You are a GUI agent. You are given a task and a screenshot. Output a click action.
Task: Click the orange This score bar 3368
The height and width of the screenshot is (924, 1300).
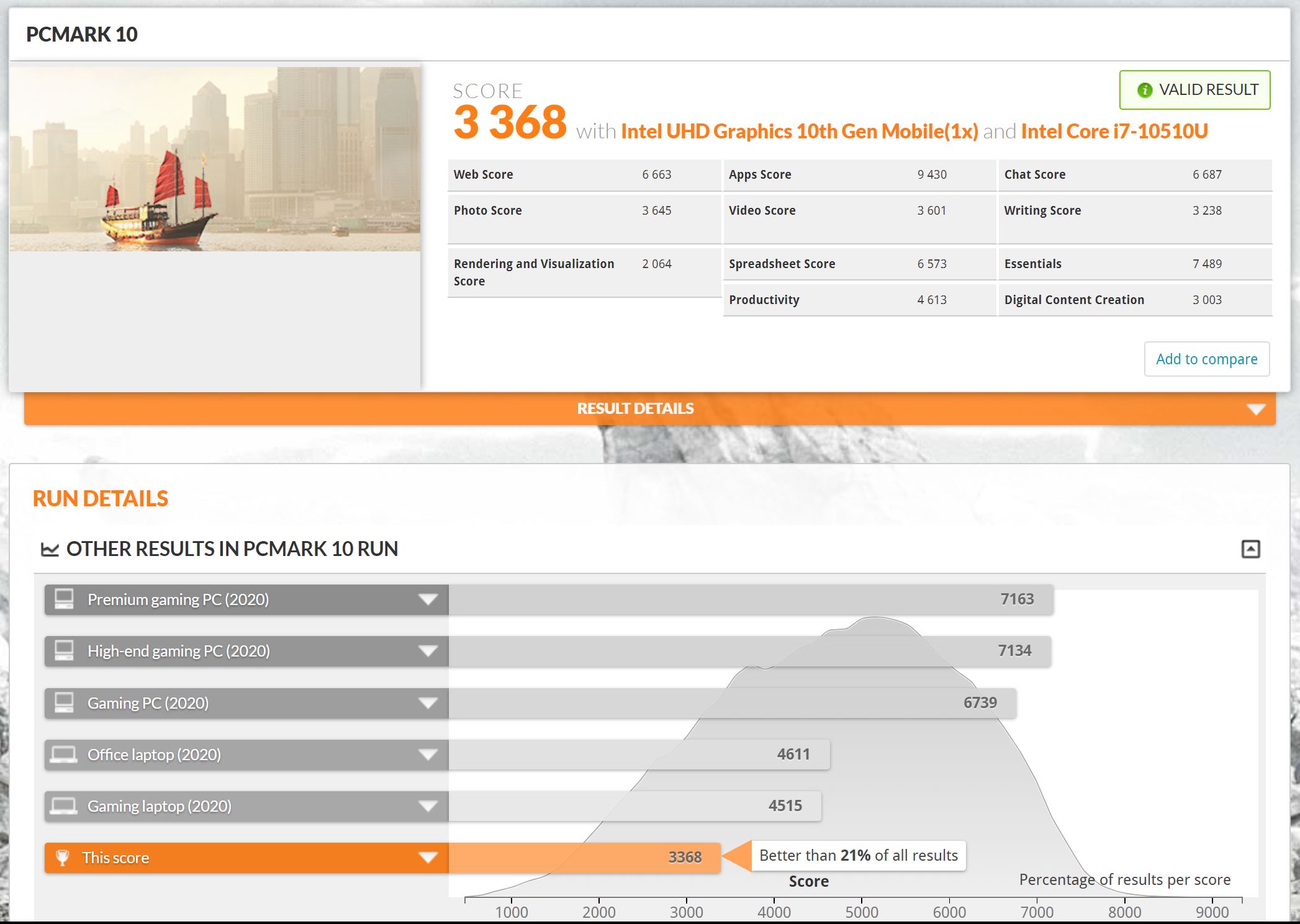point(584,858)
